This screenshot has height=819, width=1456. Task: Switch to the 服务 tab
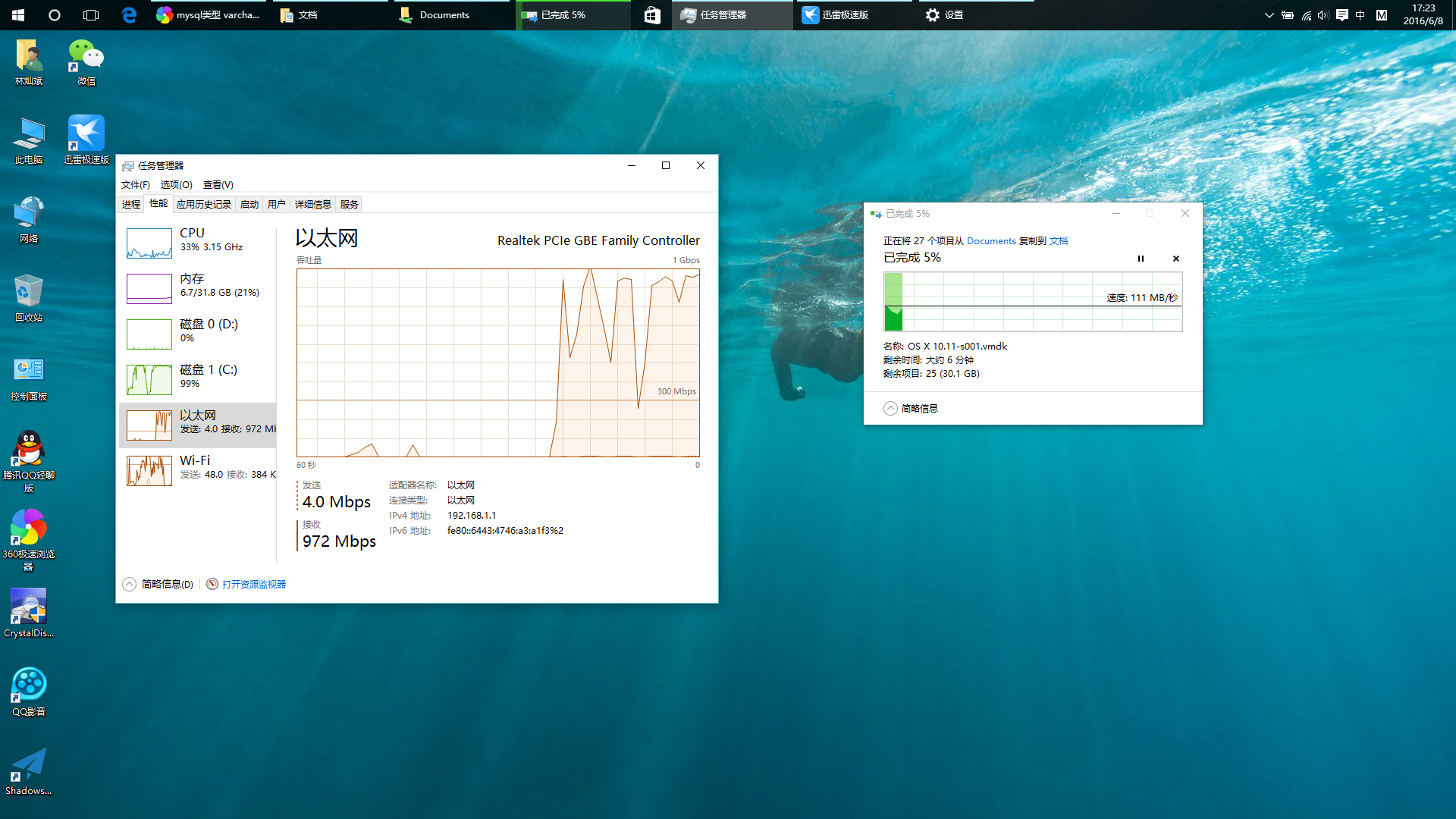click(350, 204)
